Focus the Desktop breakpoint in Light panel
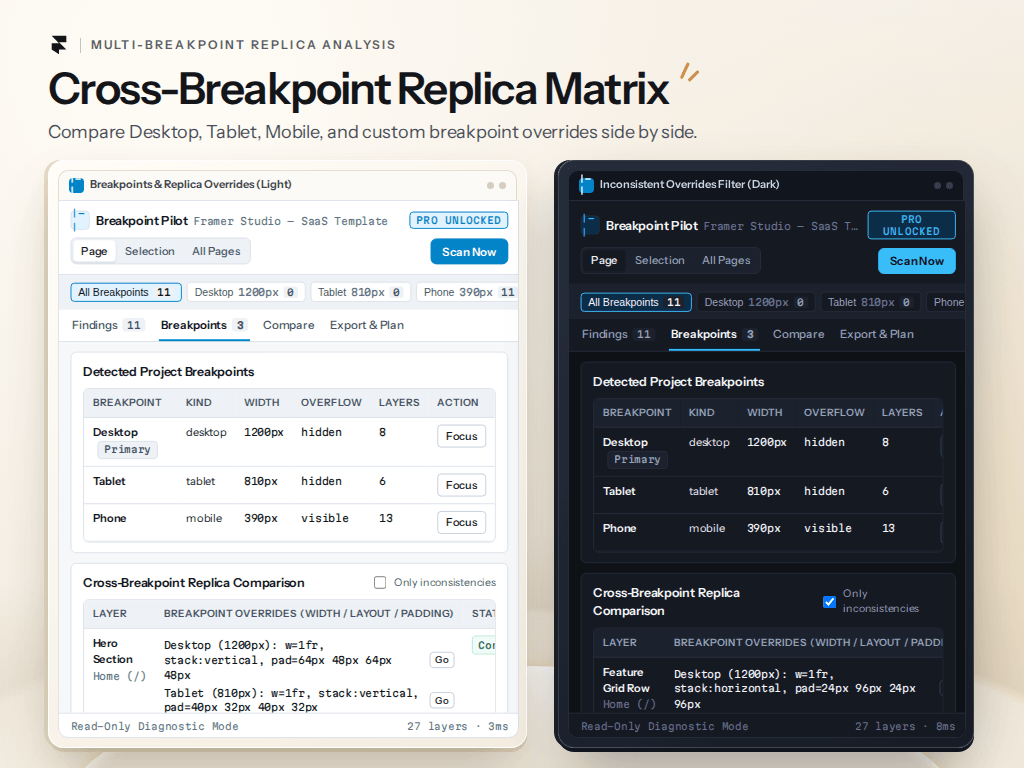 (461, 436)
